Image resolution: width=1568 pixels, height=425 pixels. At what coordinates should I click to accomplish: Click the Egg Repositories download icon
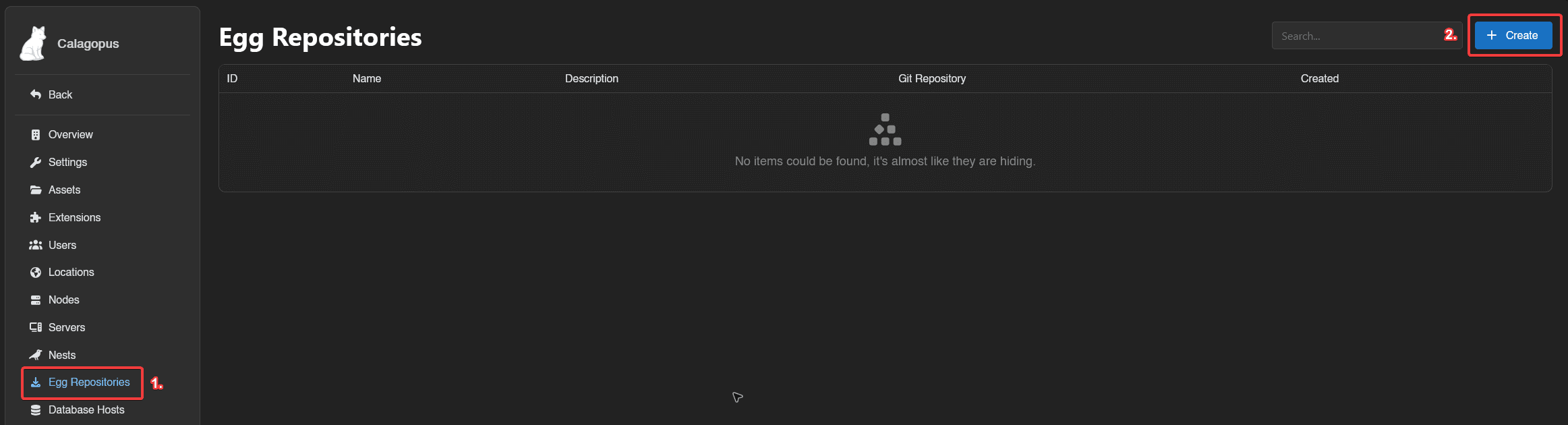pos(36,382)
